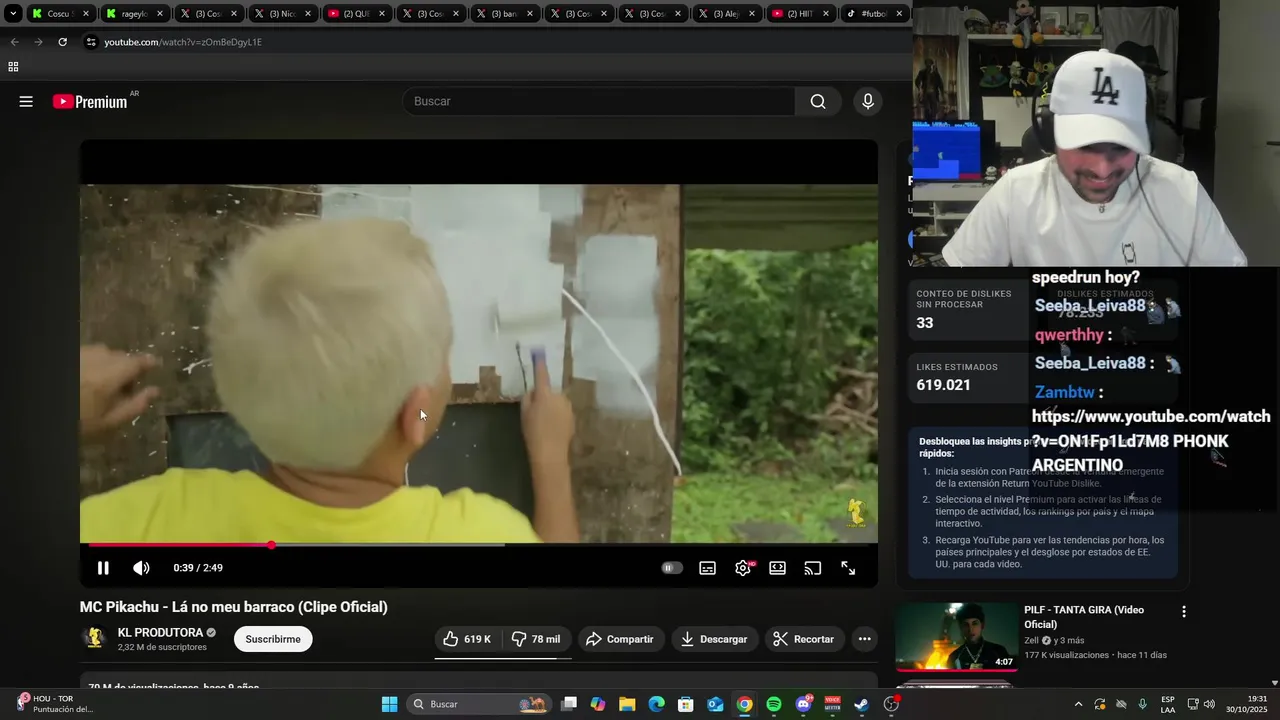Open the PILF - TANTA GIRA video thumbnail
Screen dimensions: 1280x720
[956, 636]
